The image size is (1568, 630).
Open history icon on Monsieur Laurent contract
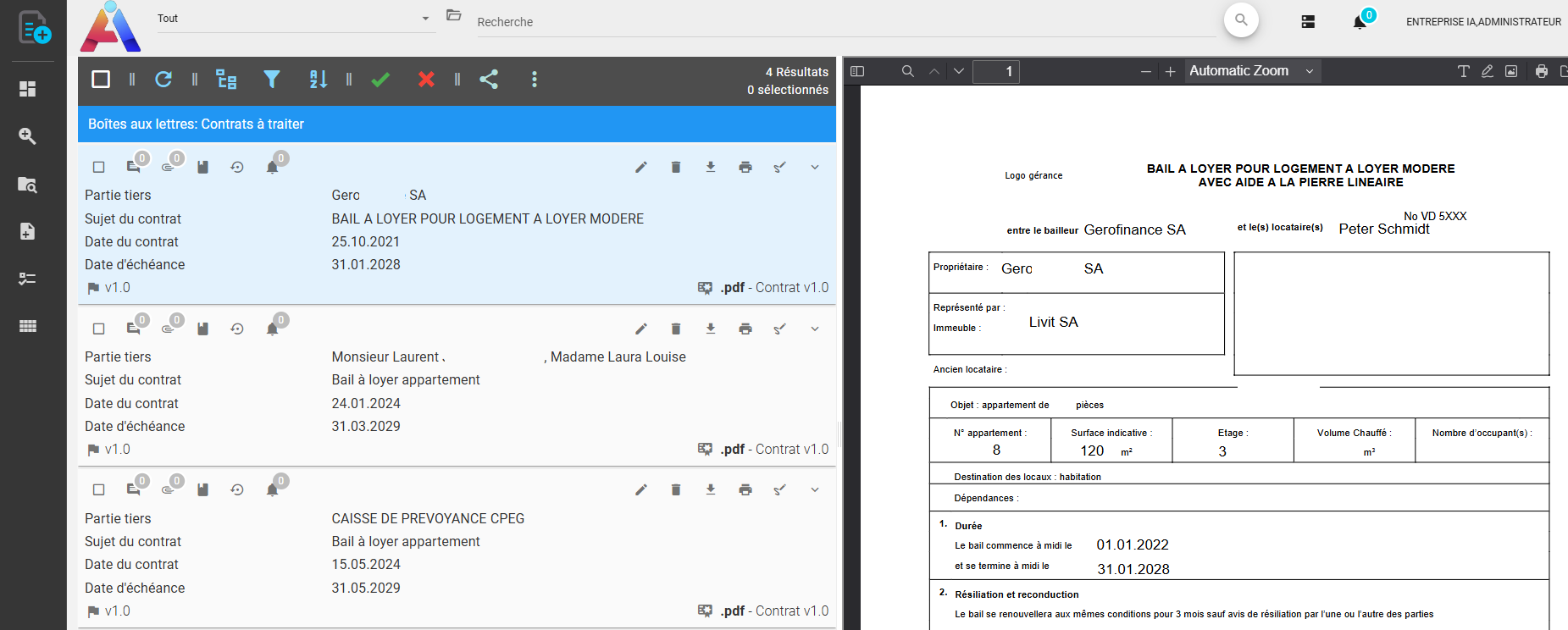click(x=237, y=329)
